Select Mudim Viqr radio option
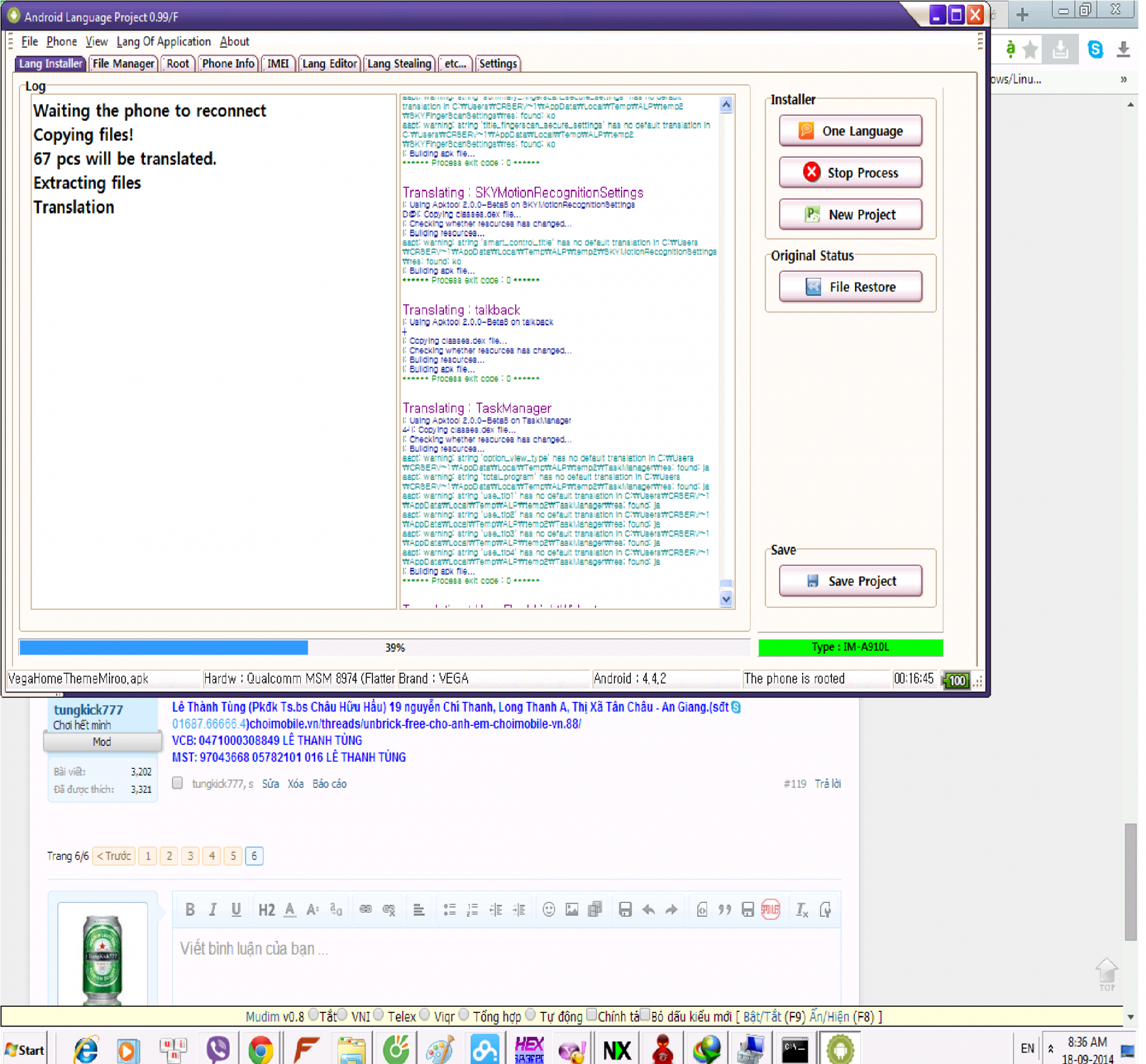 tap(425, 1015)
